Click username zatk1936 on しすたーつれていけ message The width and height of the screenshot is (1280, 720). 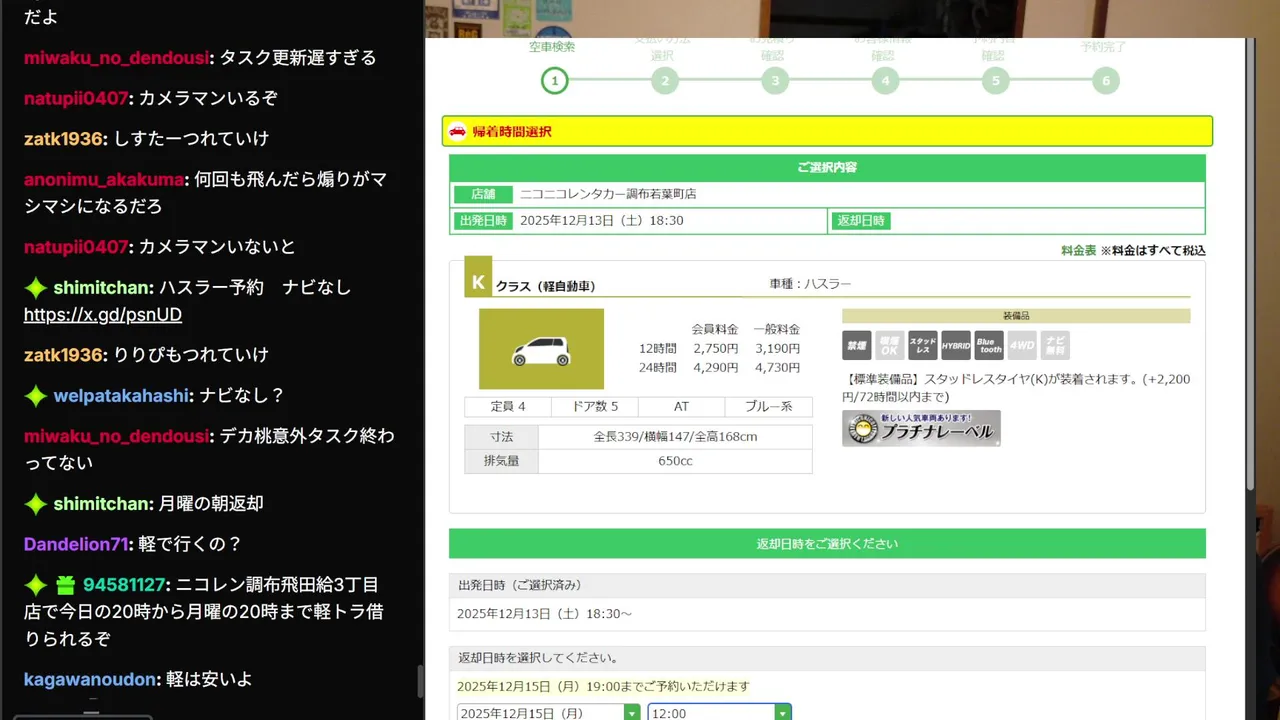[64, 138]
